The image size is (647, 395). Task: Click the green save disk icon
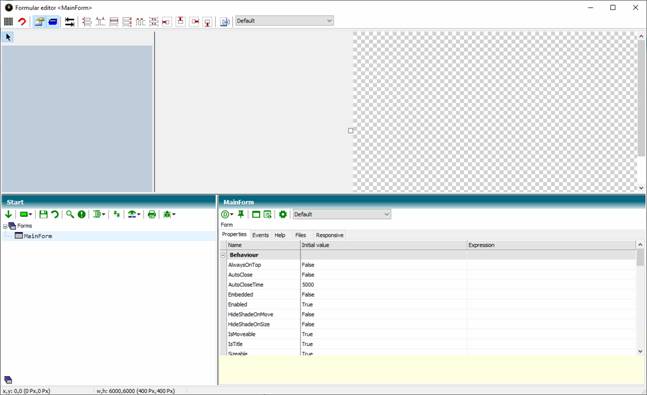(x=43, y=214)
